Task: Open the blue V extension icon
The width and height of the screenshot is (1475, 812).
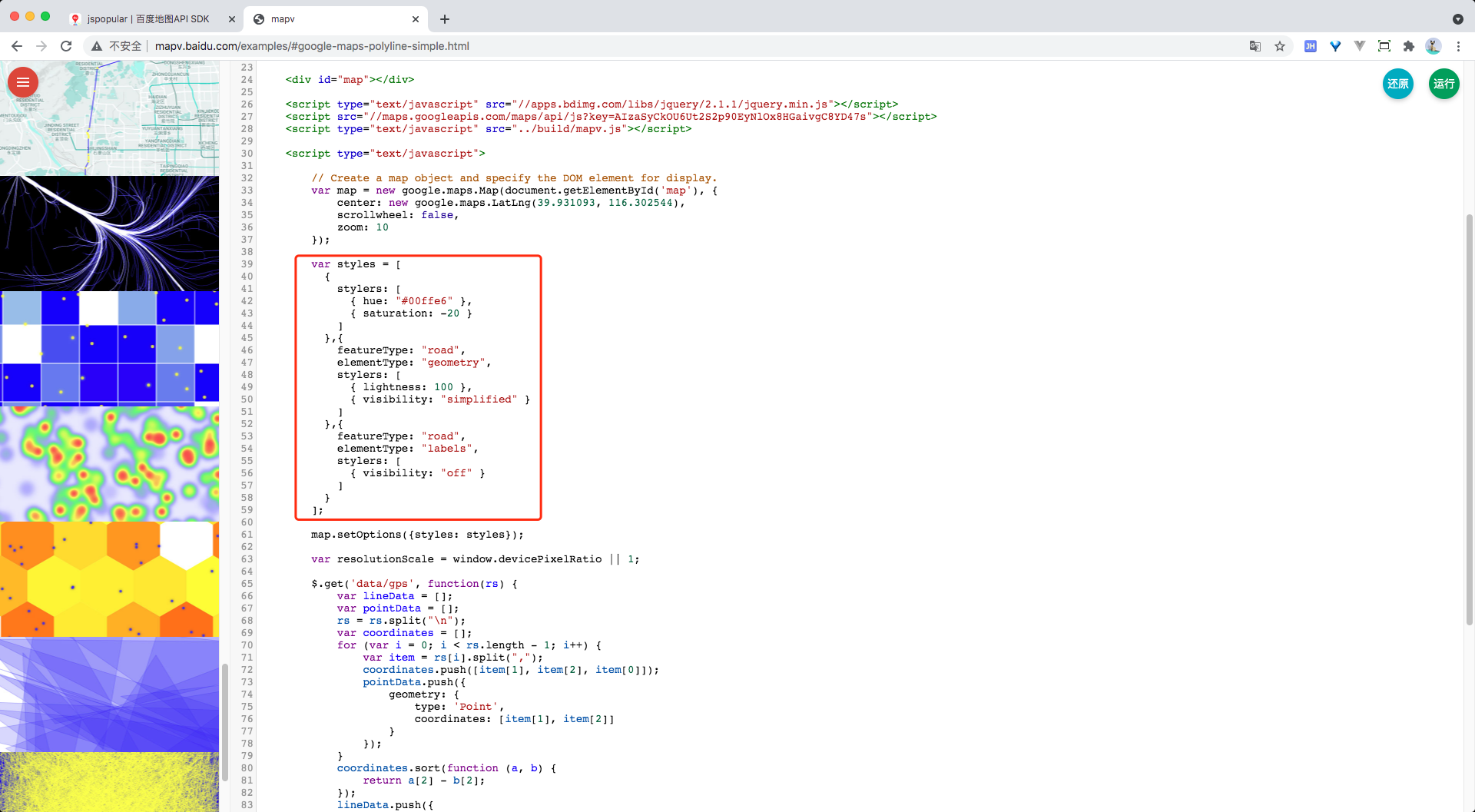Action: pyautogui.click(x=1335, y=46)
